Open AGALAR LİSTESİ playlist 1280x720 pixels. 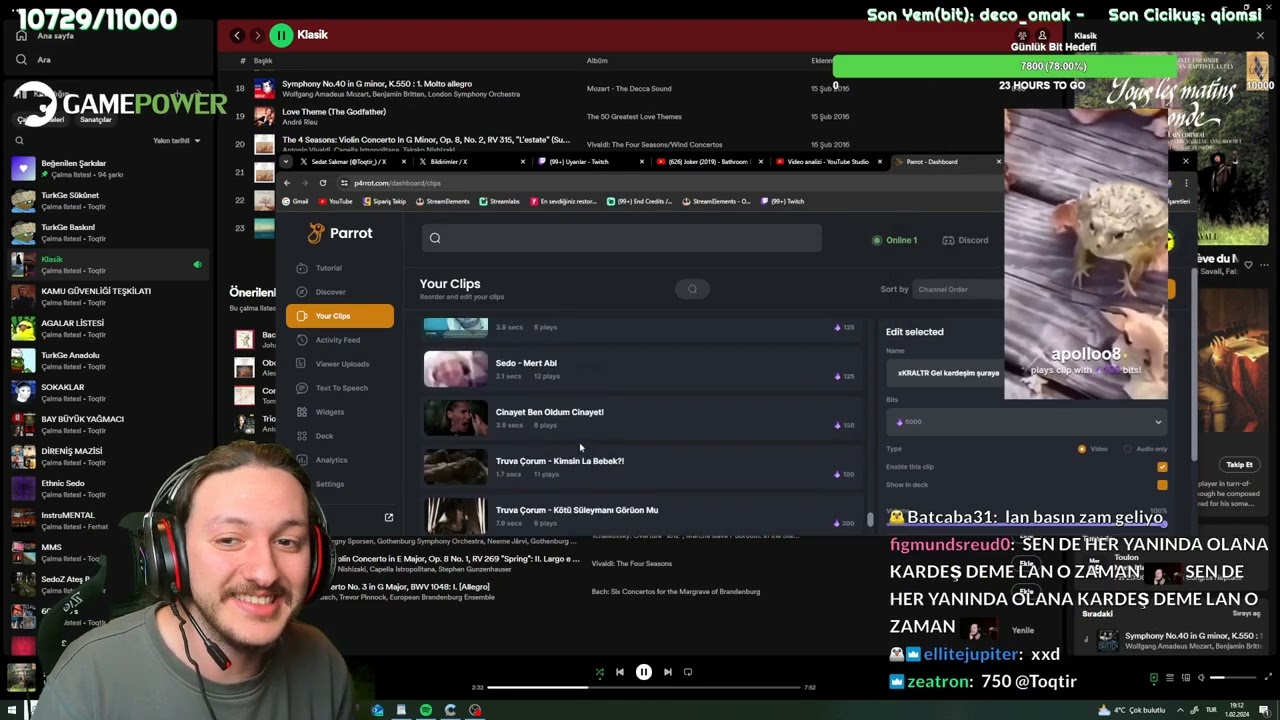coord(108,328)
